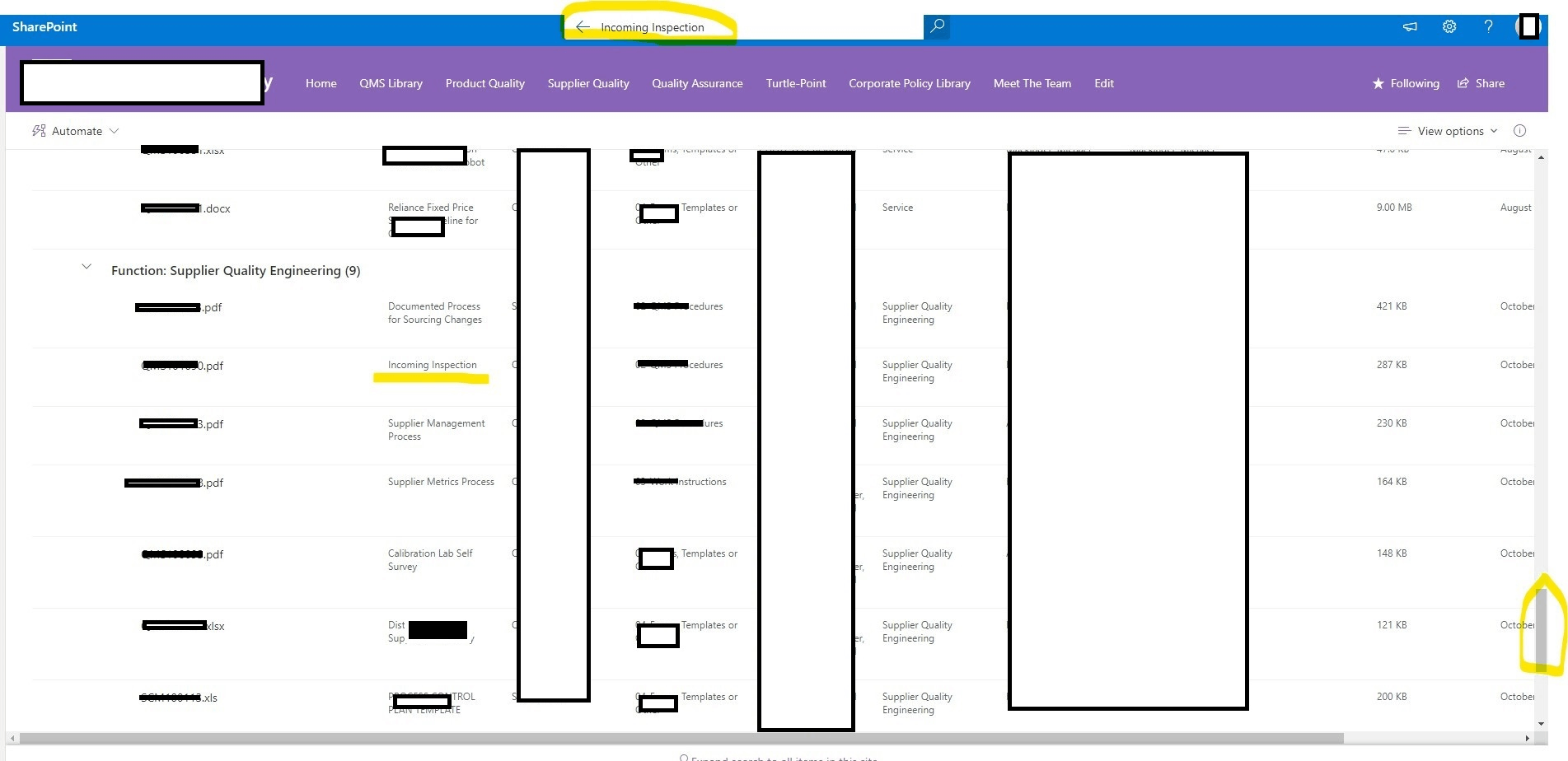Click the scroll right arrow
The image size is (1568, 761).
1527,739
